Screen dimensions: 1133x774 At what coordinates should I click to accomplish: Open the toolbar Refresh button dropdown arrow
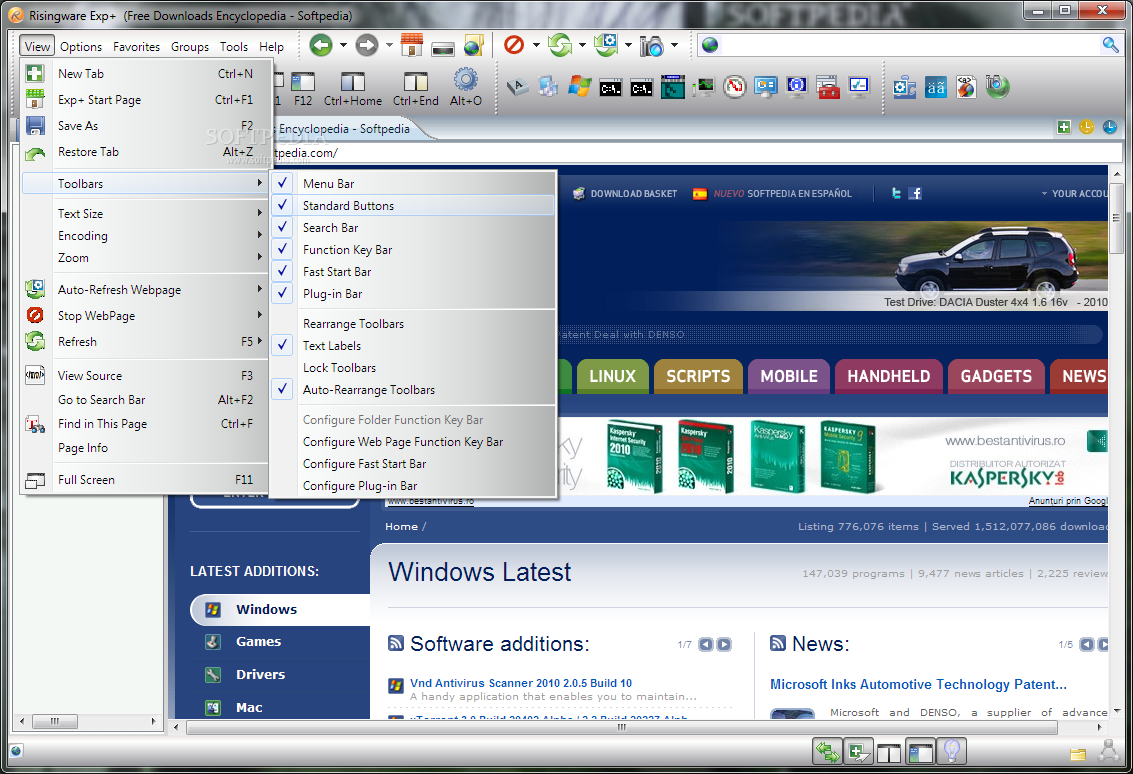[x=582, y=46]
